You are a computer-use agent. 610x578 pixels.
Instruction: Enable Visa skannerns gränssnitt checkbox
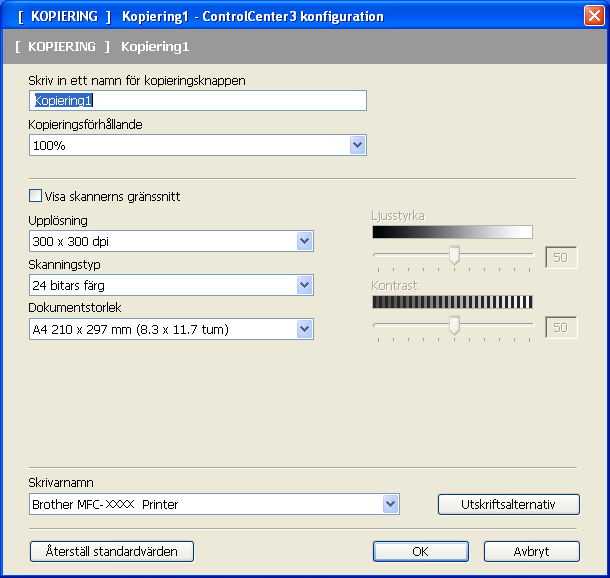coord(35,196)
